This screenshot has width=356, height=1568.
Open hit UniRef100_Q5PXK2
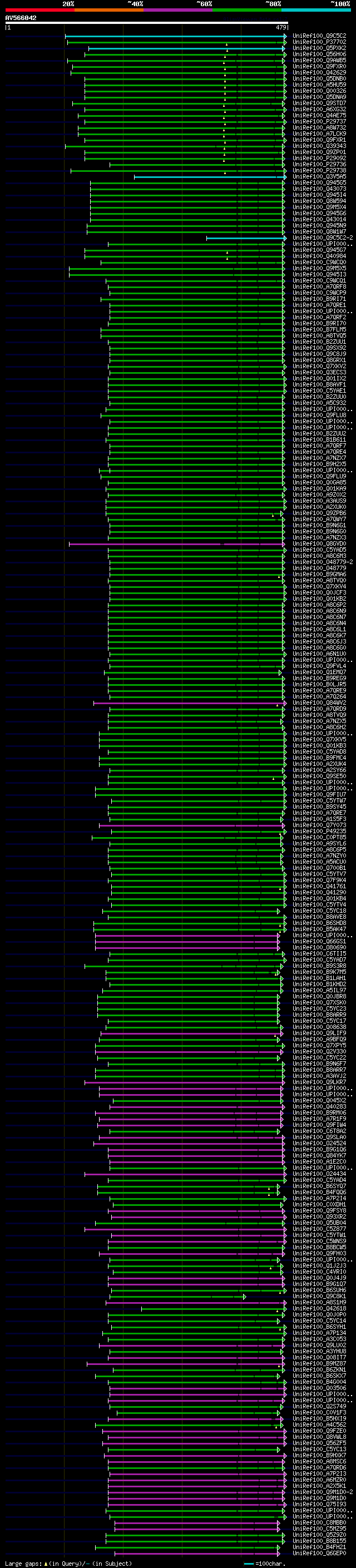[319, 48]
